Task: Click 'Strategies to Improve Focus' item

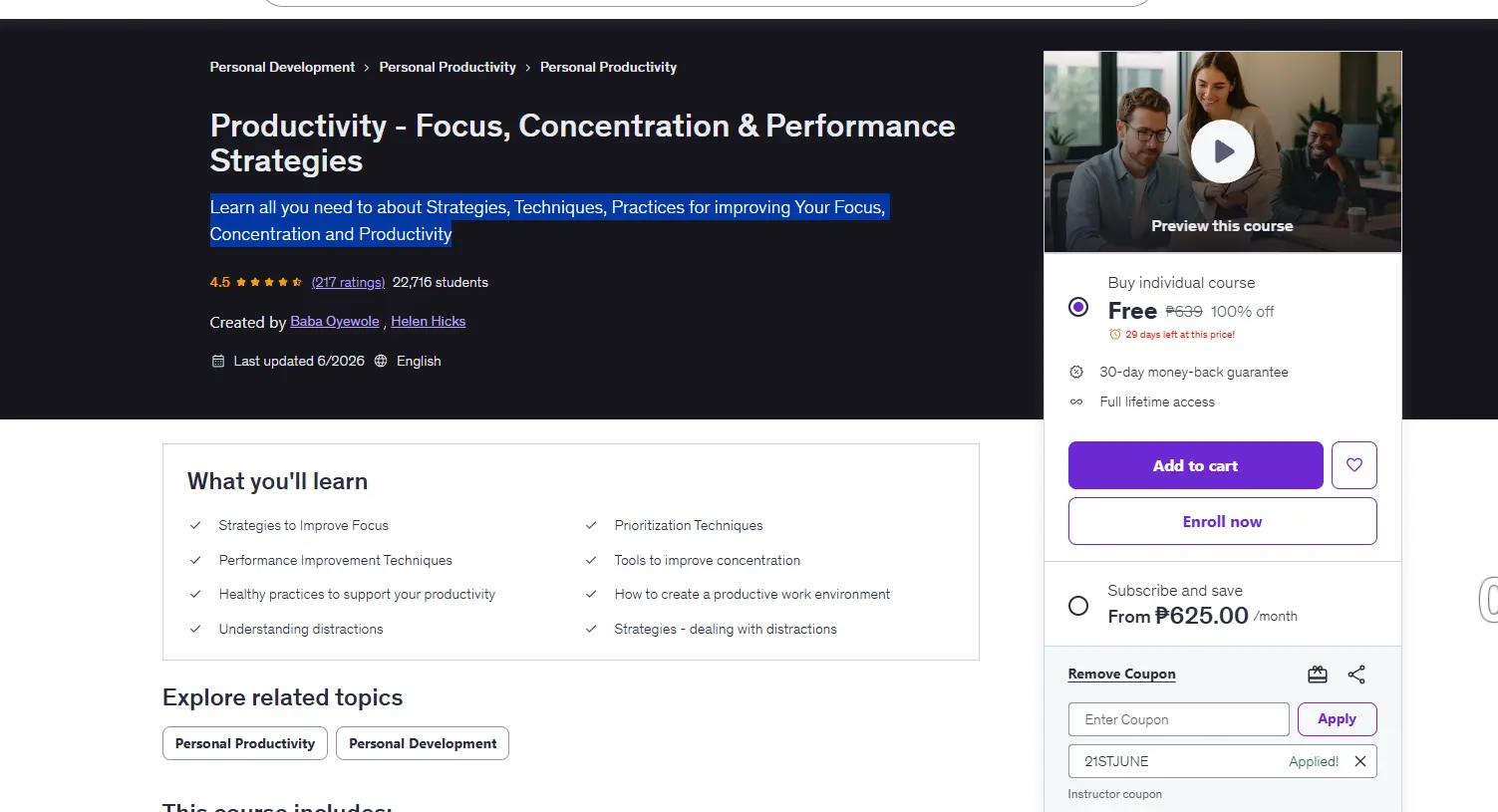Action: coord(303,526)
